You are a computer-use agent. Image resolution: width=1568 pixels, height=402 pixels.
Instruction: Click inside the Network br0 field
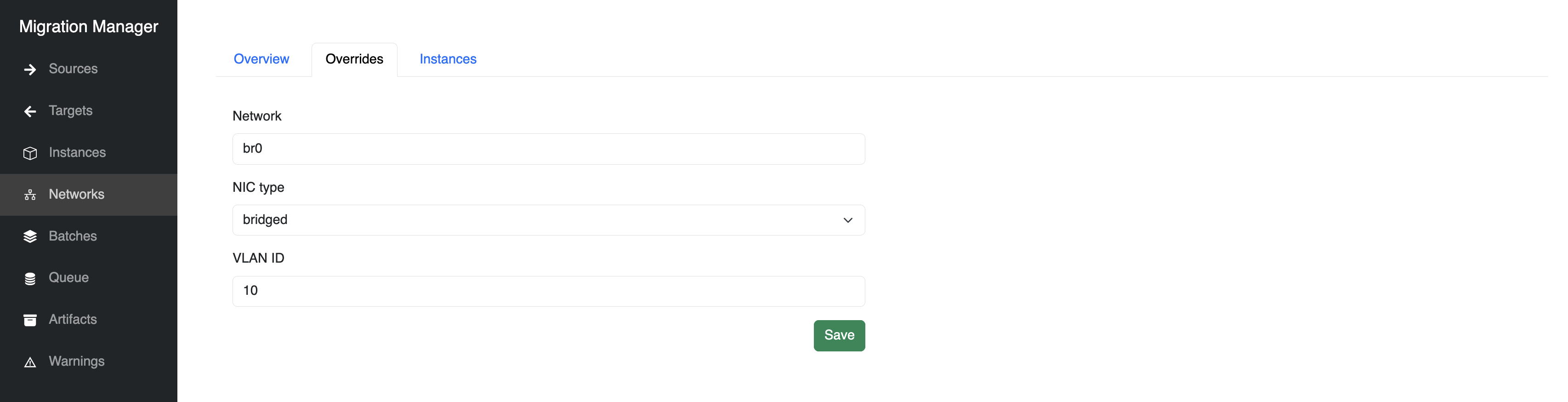548,149
